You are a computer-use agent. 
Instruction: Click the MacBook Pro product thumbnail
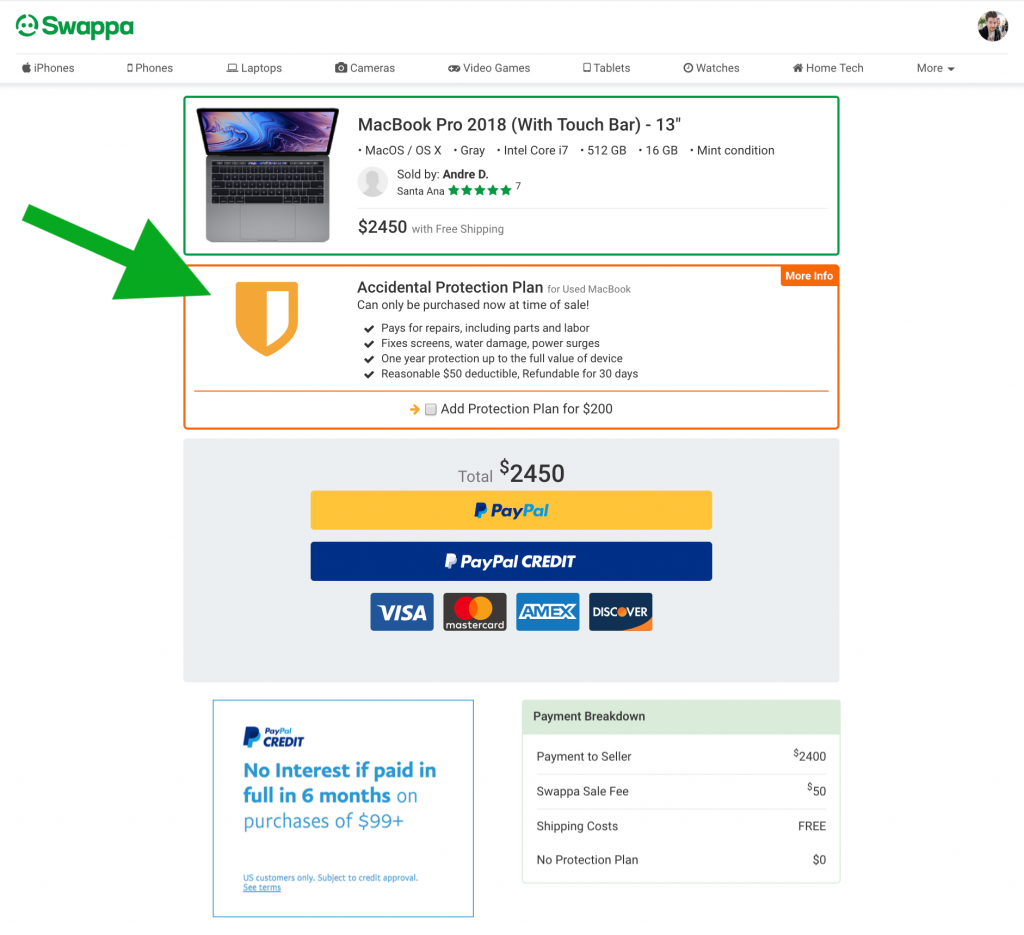pyautogui.click(x=268, y=175)
